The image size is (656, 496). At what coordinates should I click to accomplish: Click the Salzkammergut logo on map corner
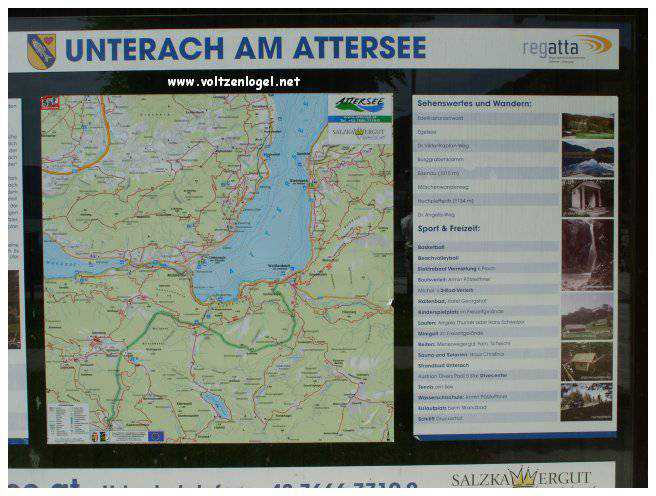point(359,131)
